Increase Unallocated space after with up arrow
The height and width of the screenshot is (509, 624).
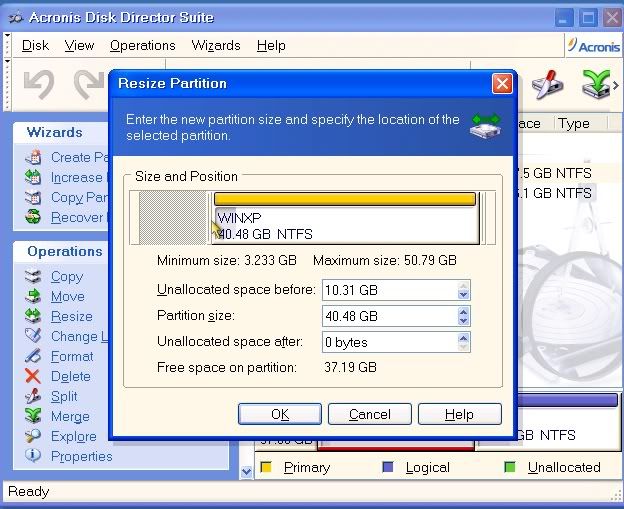463,337
